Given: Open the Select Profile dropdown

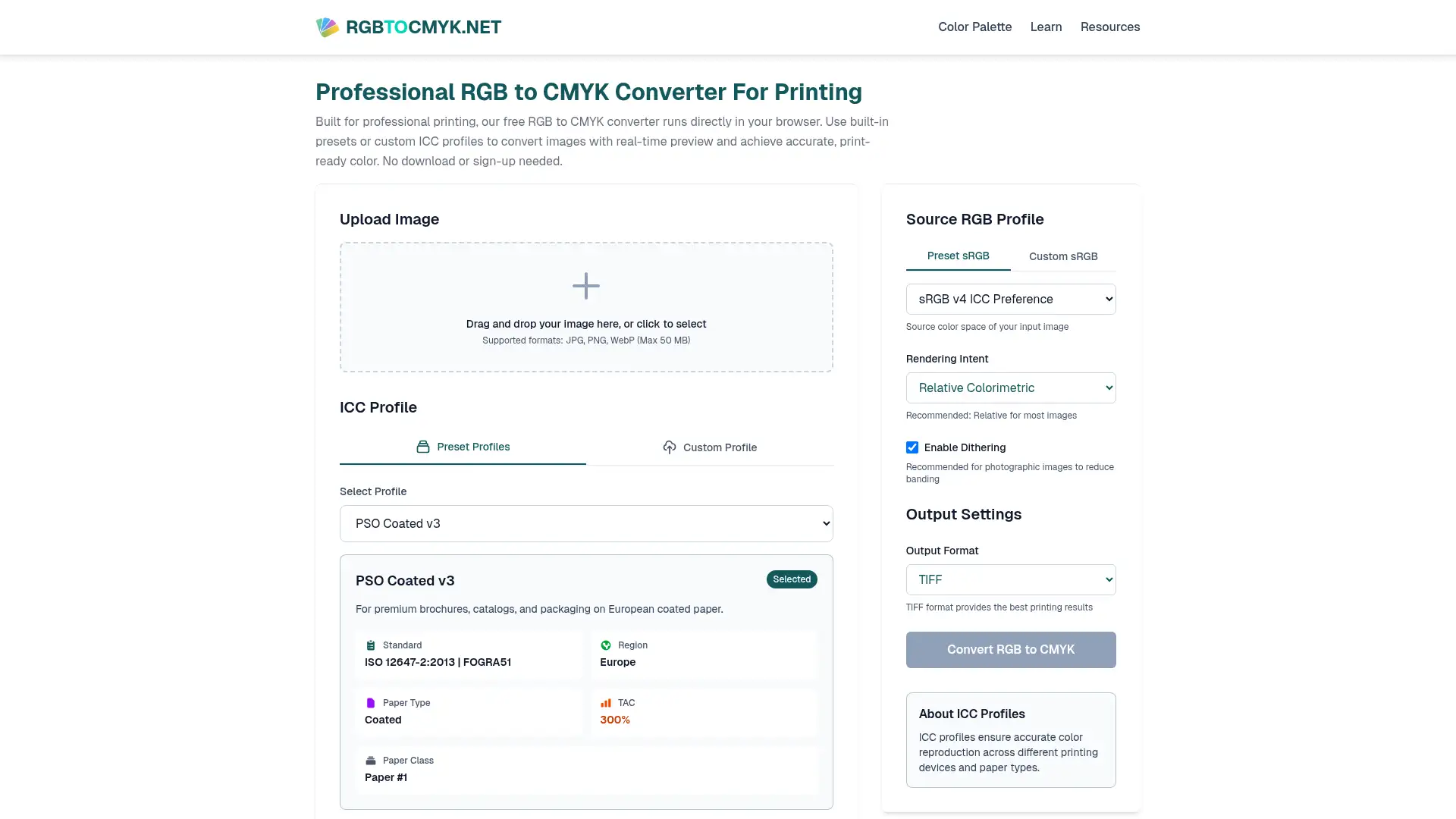Looking at the screenshot, I should pos(585,523).
